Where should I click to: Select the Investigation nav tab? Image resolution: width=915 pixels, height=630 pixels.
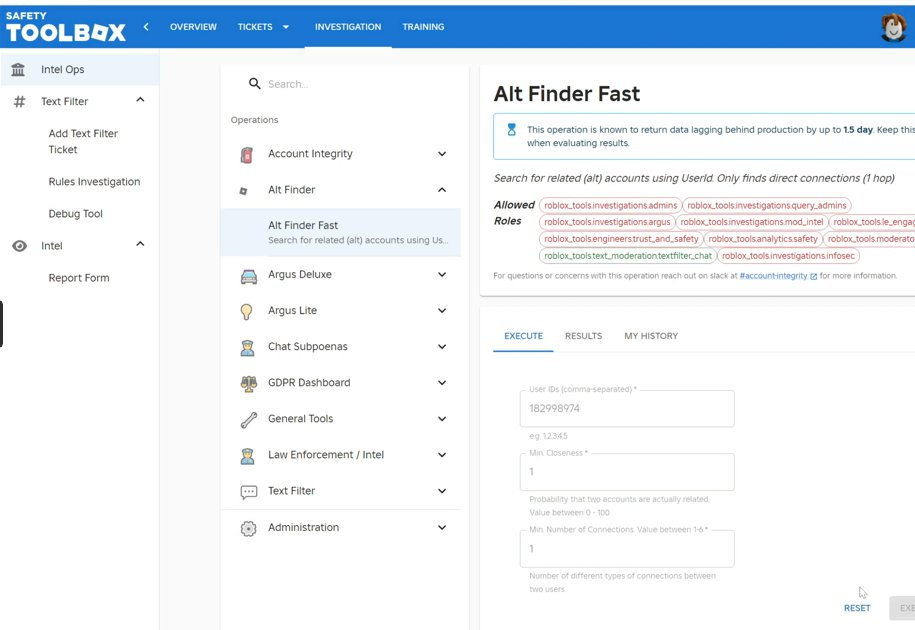[348, 27]
